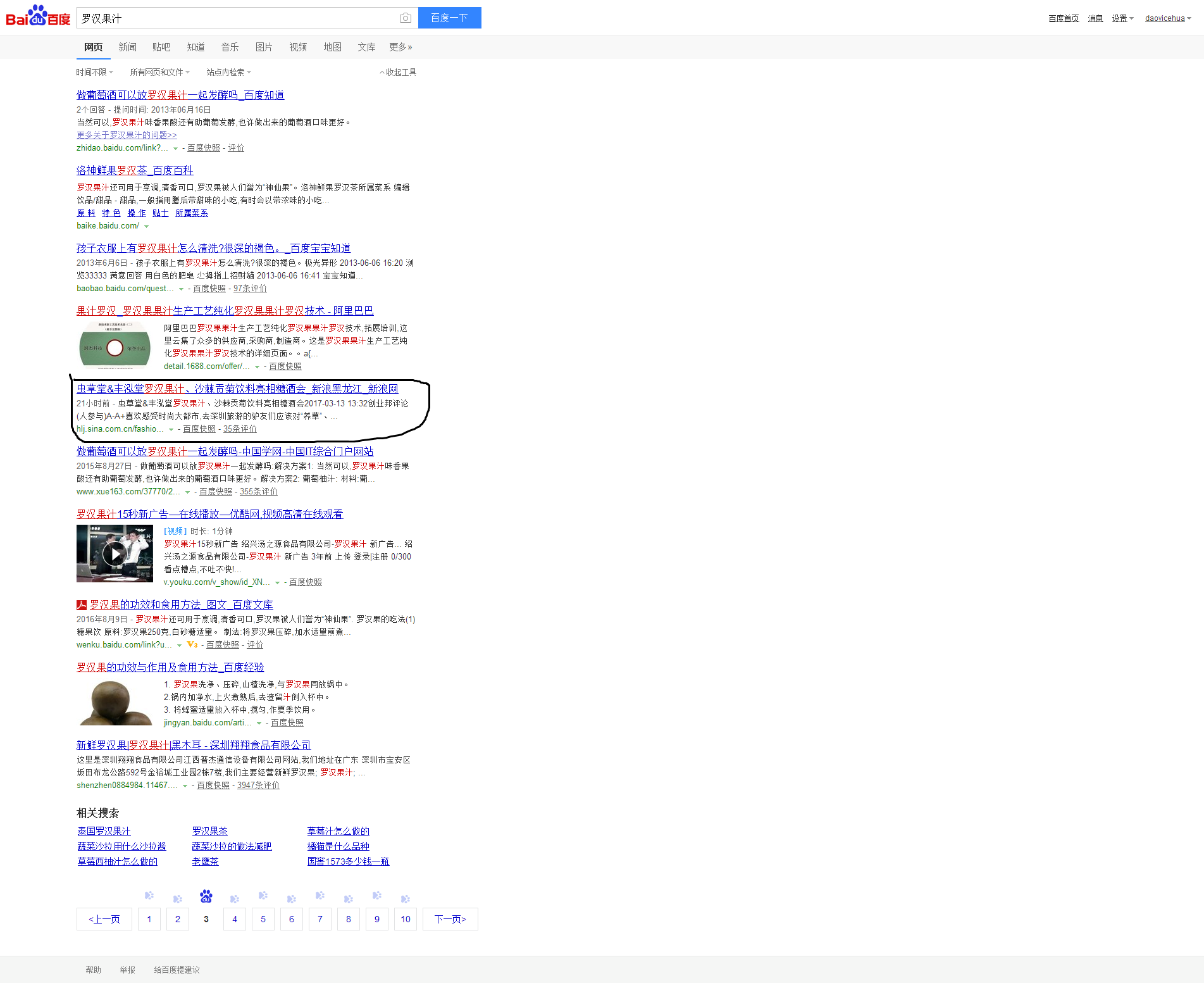Go to results page 1
The width and height of the screenshot is (1204, 983).
tap(149, 919)
